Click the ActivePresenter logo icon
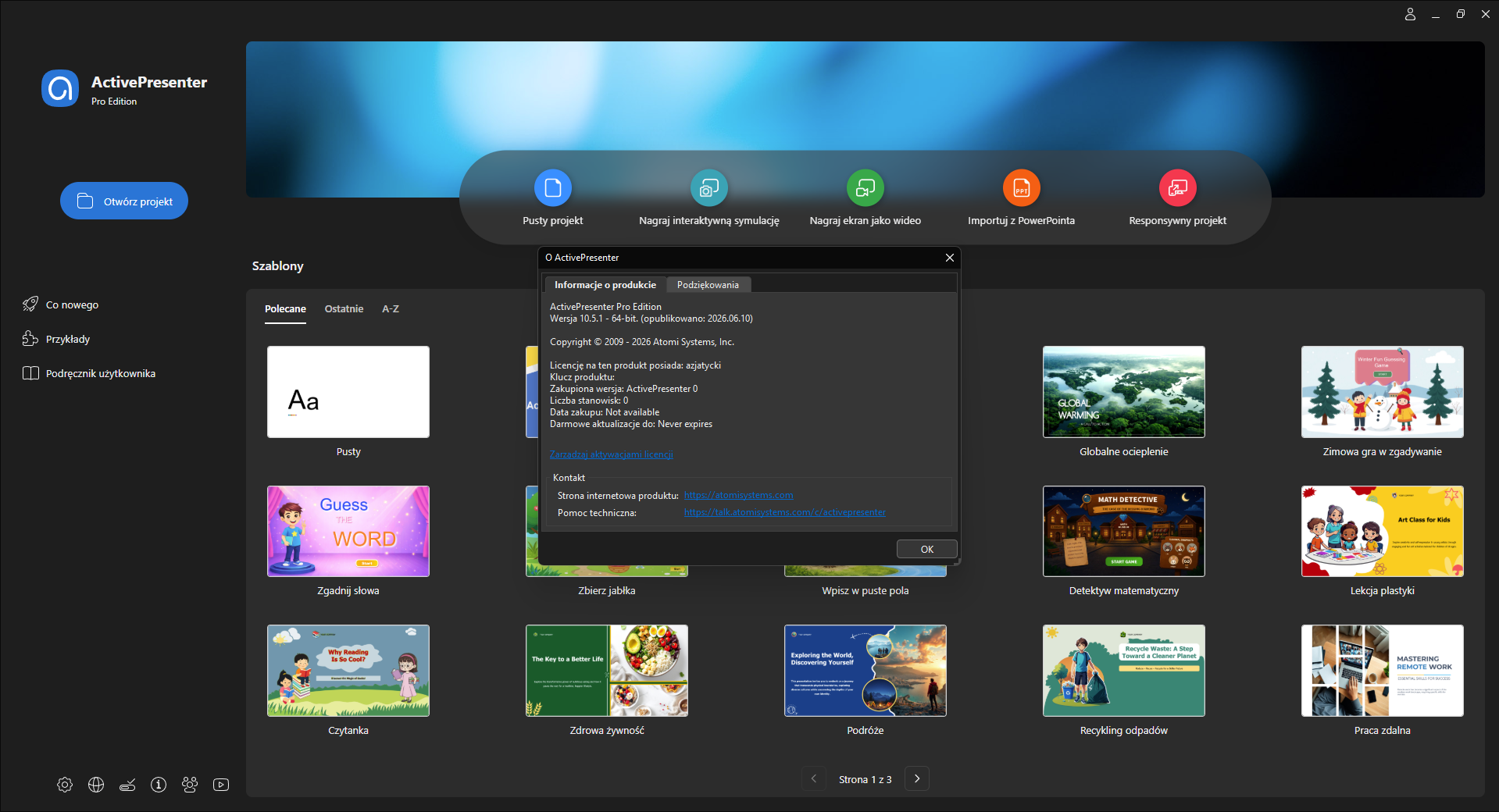1499x812 pixels. (x=60, y=88)
